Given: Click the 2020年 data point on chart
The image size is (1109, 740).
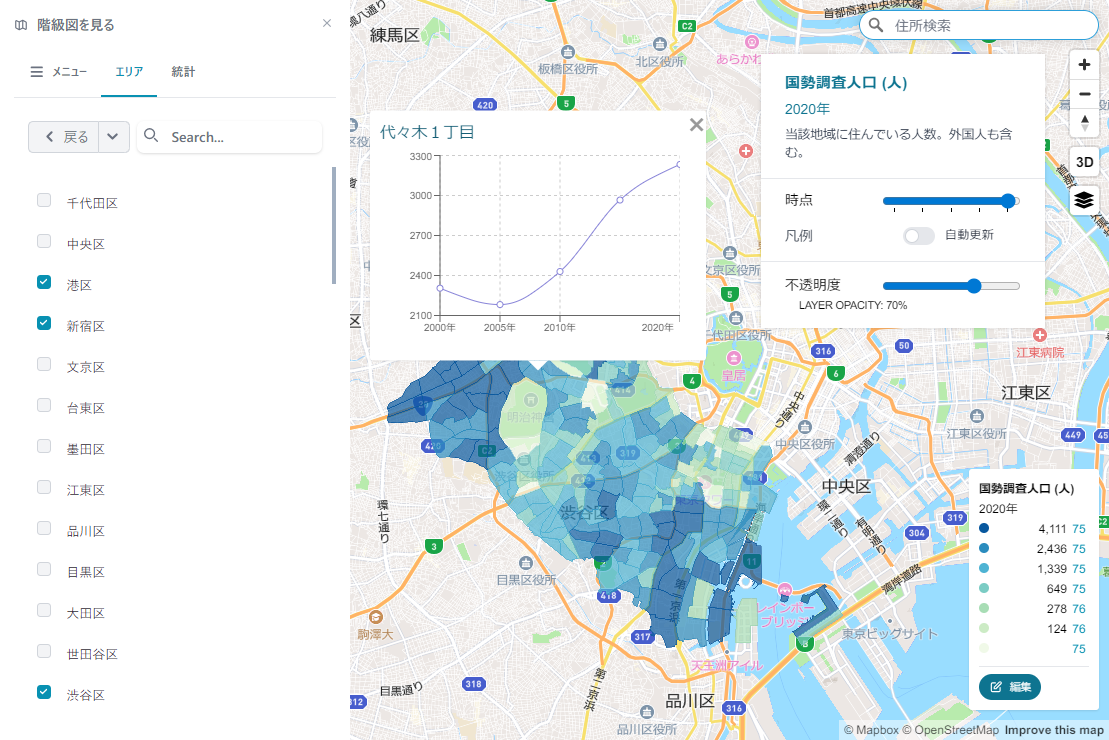Looking at the screenshot, I should (679, 164).
